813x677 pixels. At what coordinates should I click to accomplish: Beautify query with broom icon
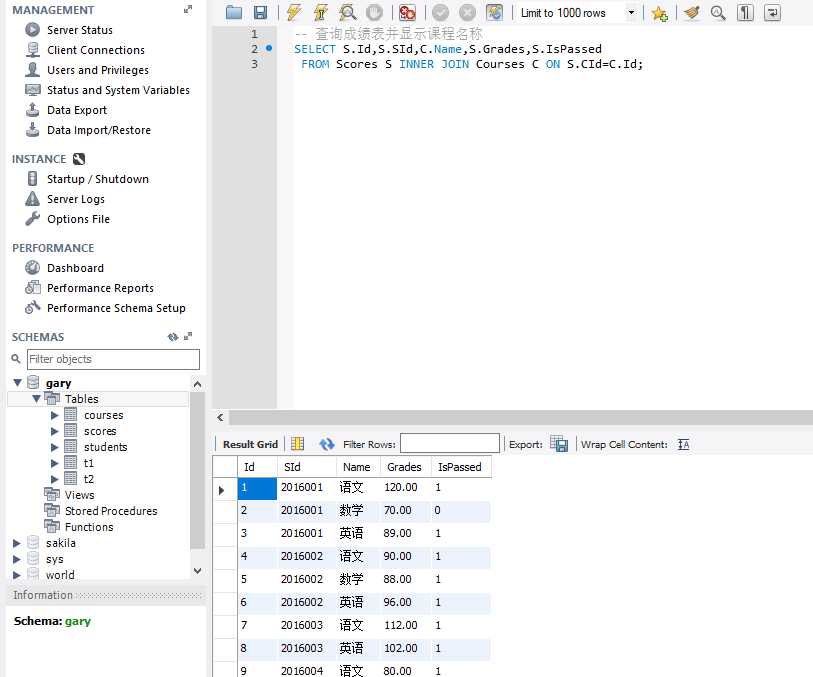691,12
